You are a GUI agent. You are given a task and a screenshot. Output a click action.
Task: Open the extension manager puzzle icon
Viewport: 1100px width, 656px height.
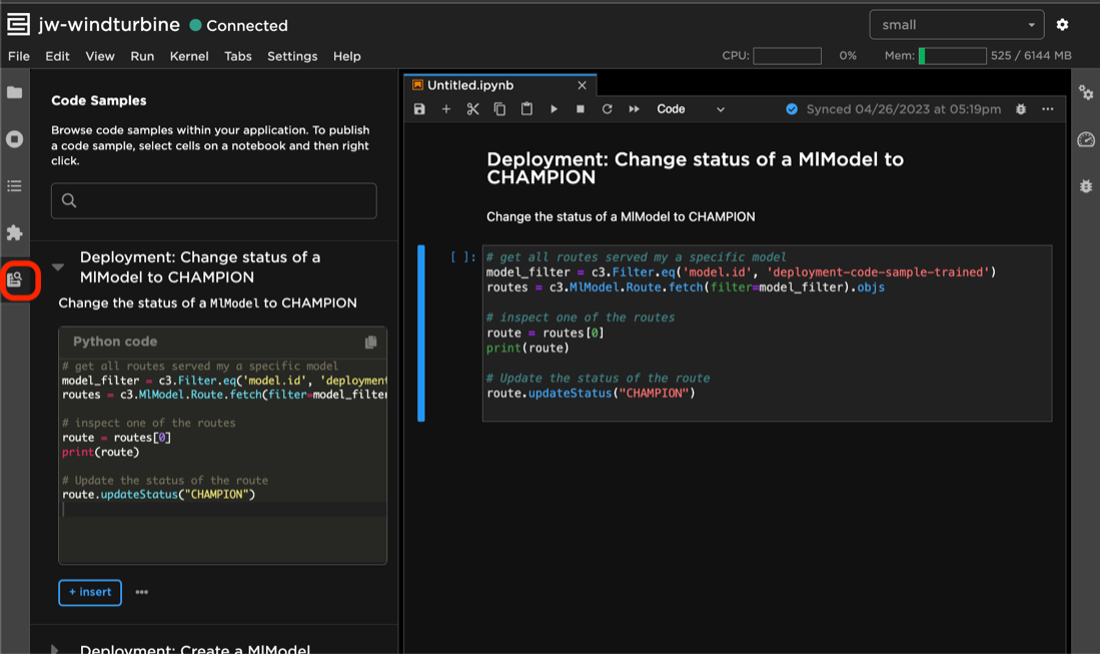point(14,233)
